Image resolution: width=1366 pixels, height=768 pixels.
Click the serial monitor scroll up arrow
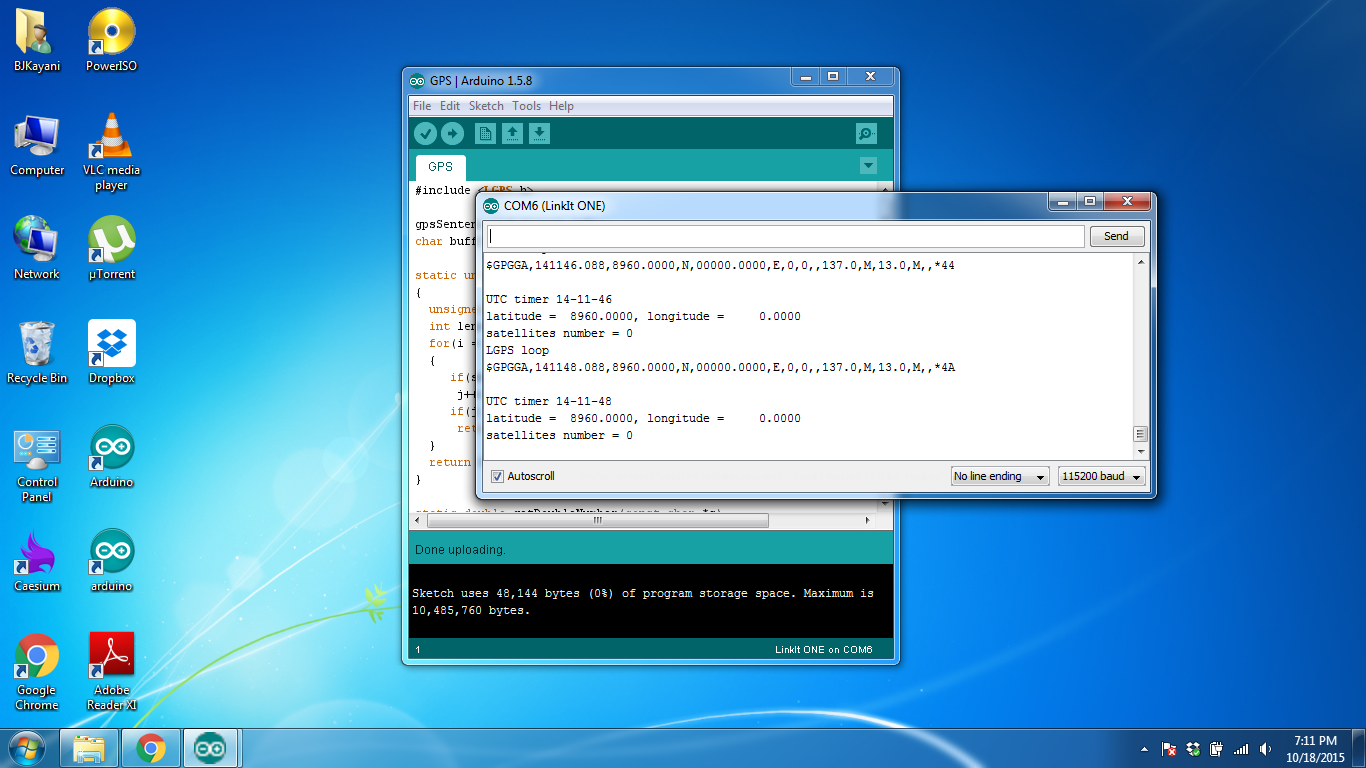point(1140,262)
